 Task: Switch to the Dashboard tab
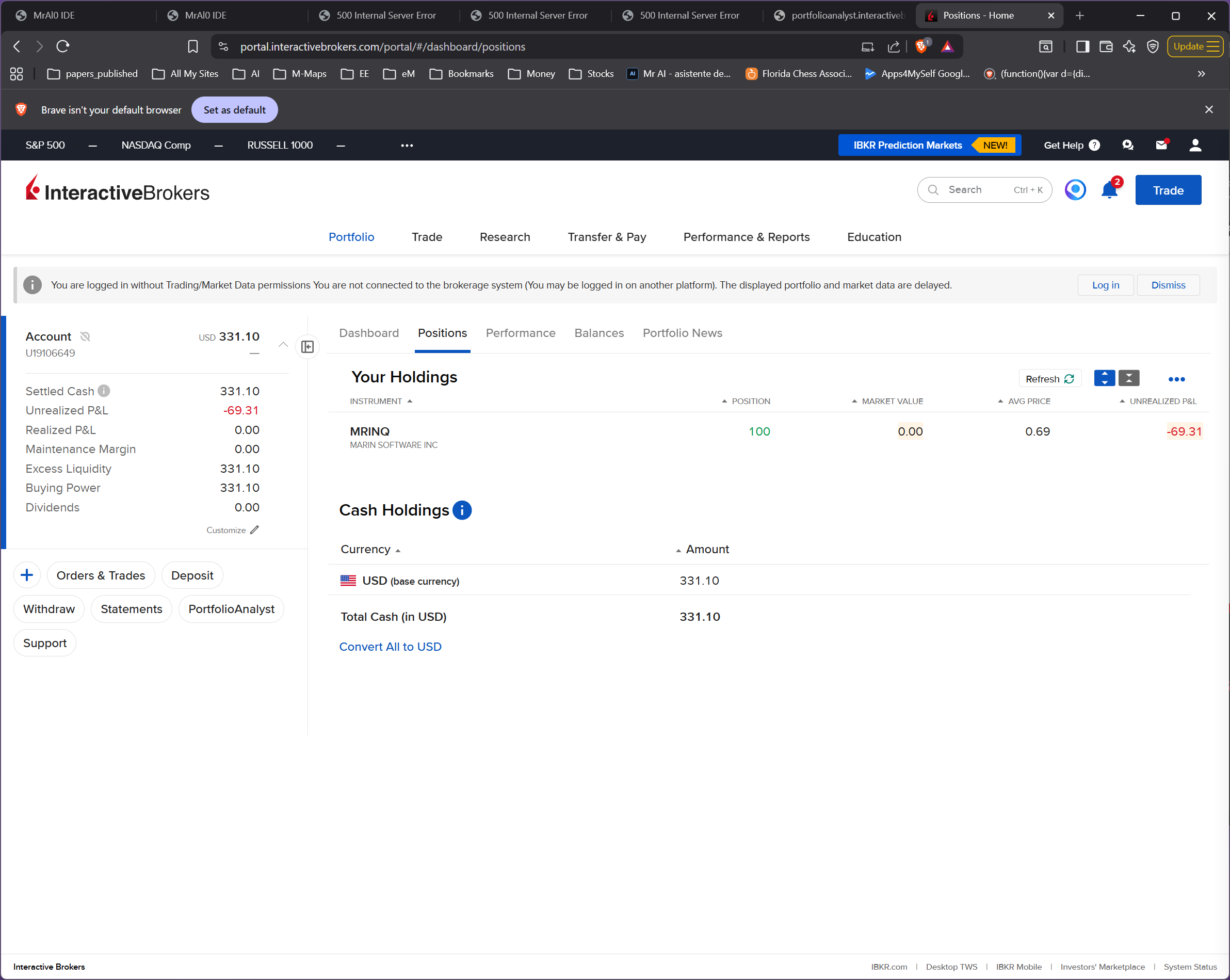369,333
